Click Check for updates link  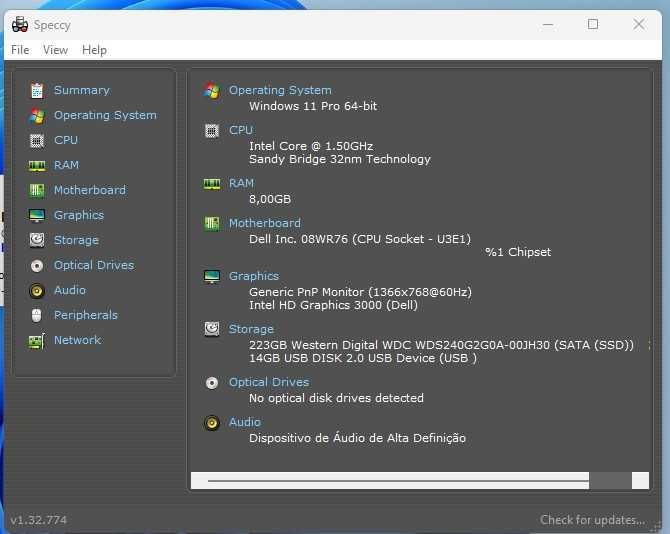[592, 520]
